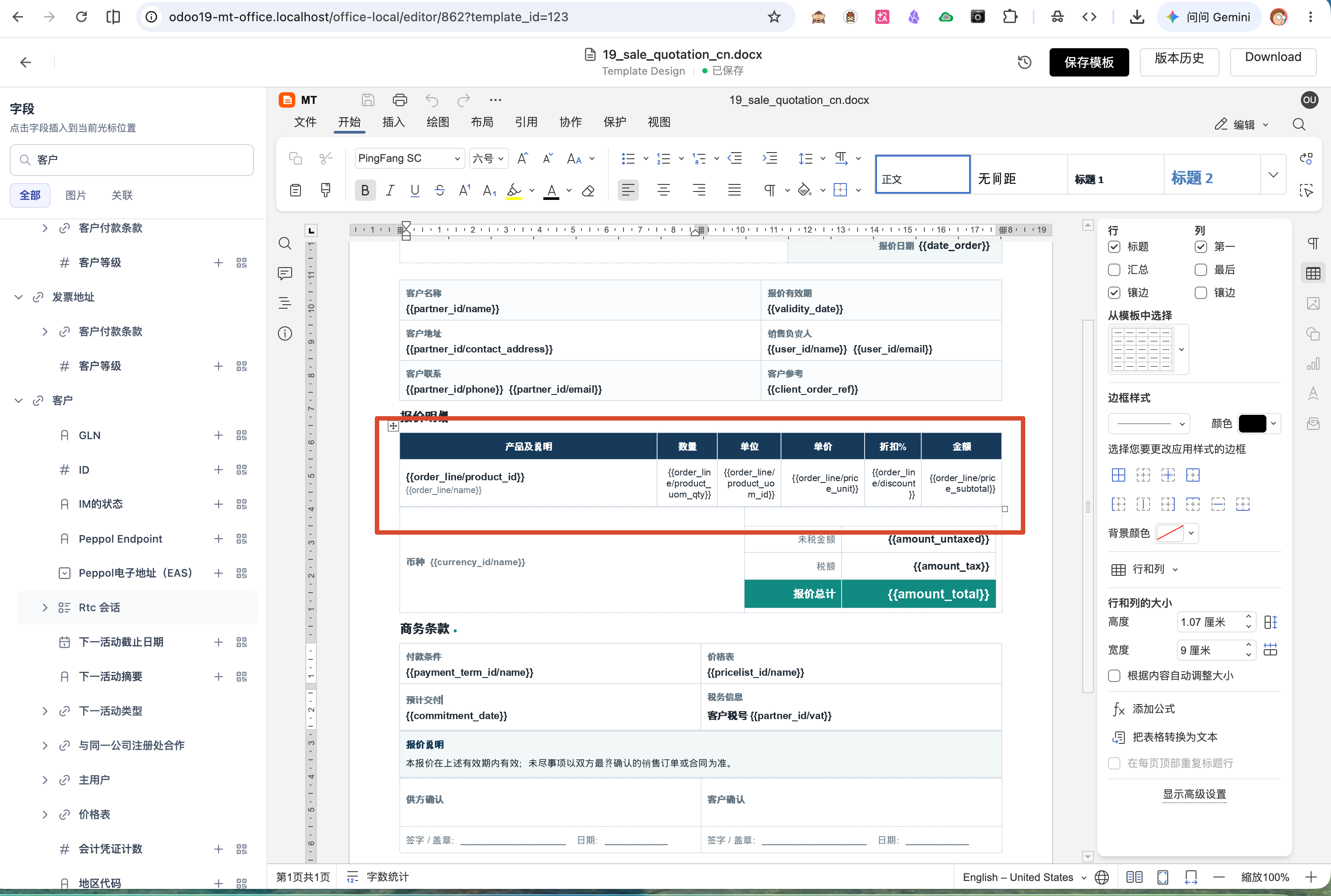
Task: Open the 布局 menu tab
Action: (x=482, y=123)
